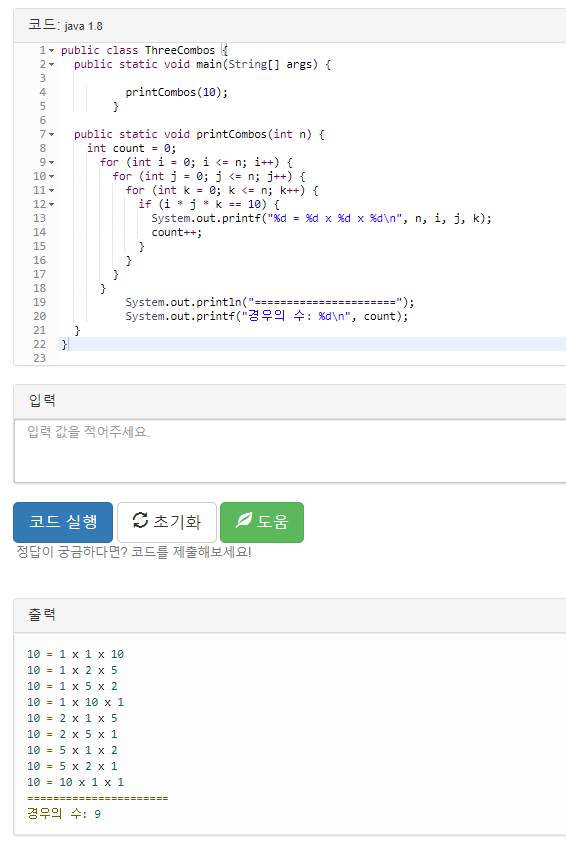This screenshot has height=850, width=566.
Task: Click the refresh icon in 초기화 button
Action: (140, 520)
